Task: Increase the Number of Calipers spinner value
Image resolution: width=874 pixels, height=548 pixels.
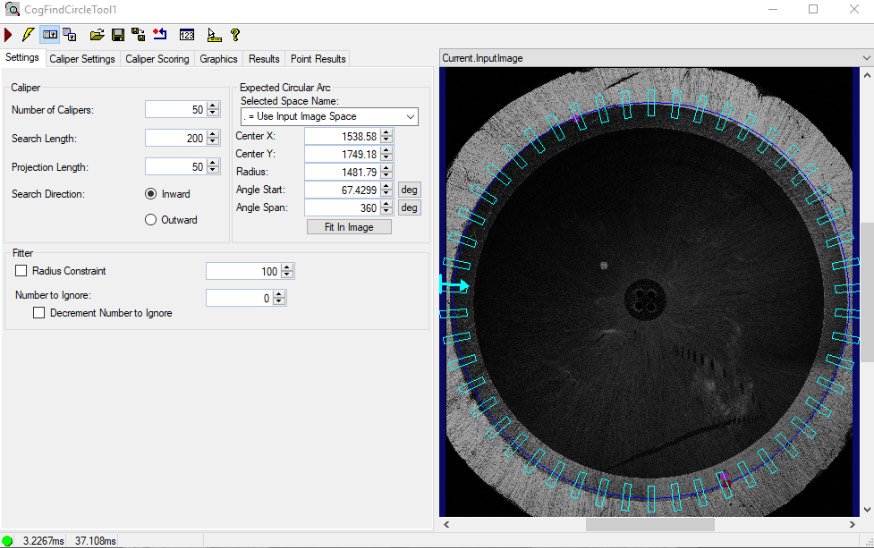Action: pos(213,106)
